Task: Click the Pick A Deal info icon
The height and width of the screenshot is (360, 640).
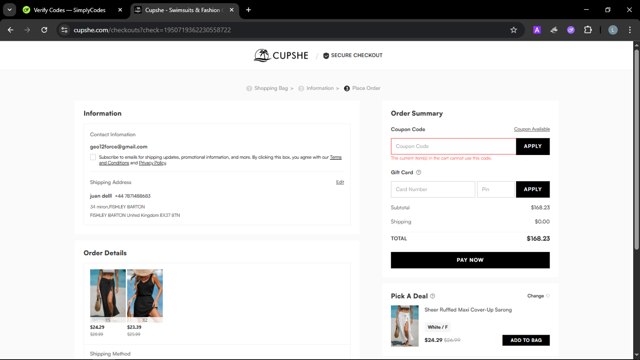Action: [433, 296]
